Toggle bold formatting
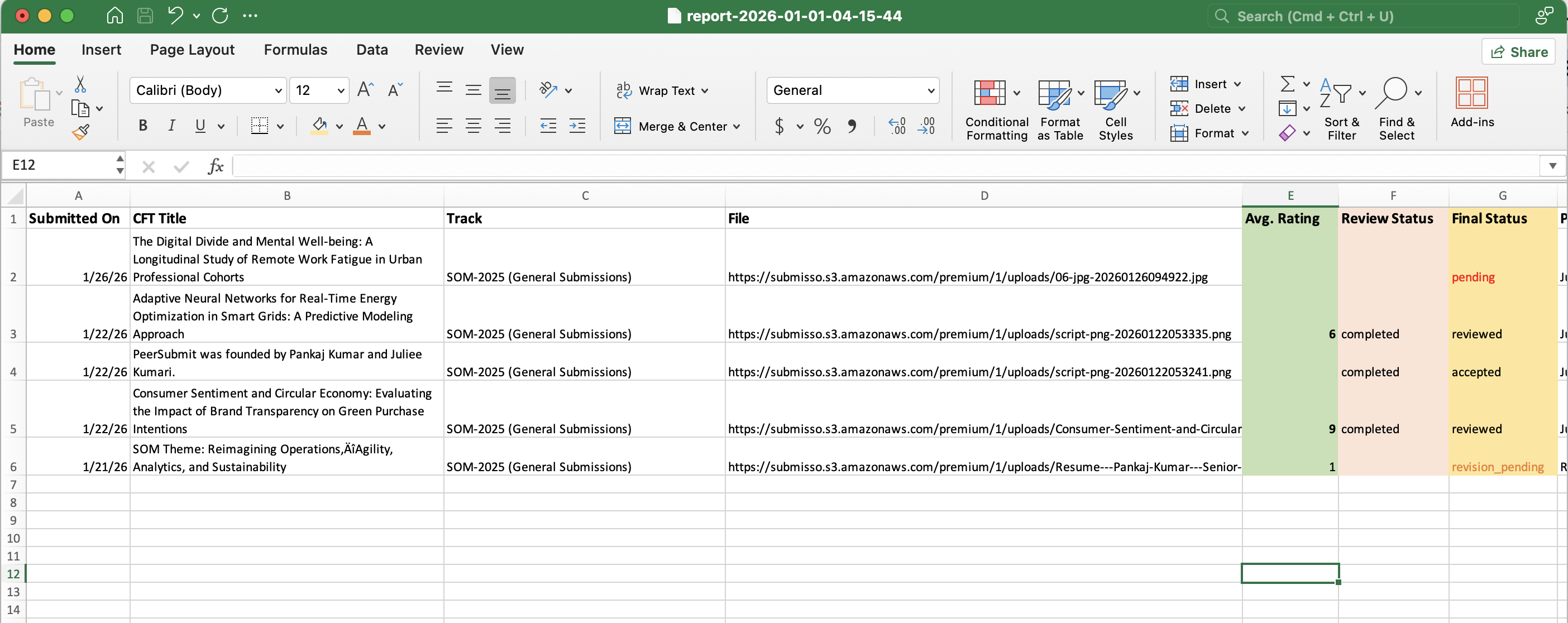Image resolution: width=1568 pixels, height=623 pixels. (x=142, y=126)
